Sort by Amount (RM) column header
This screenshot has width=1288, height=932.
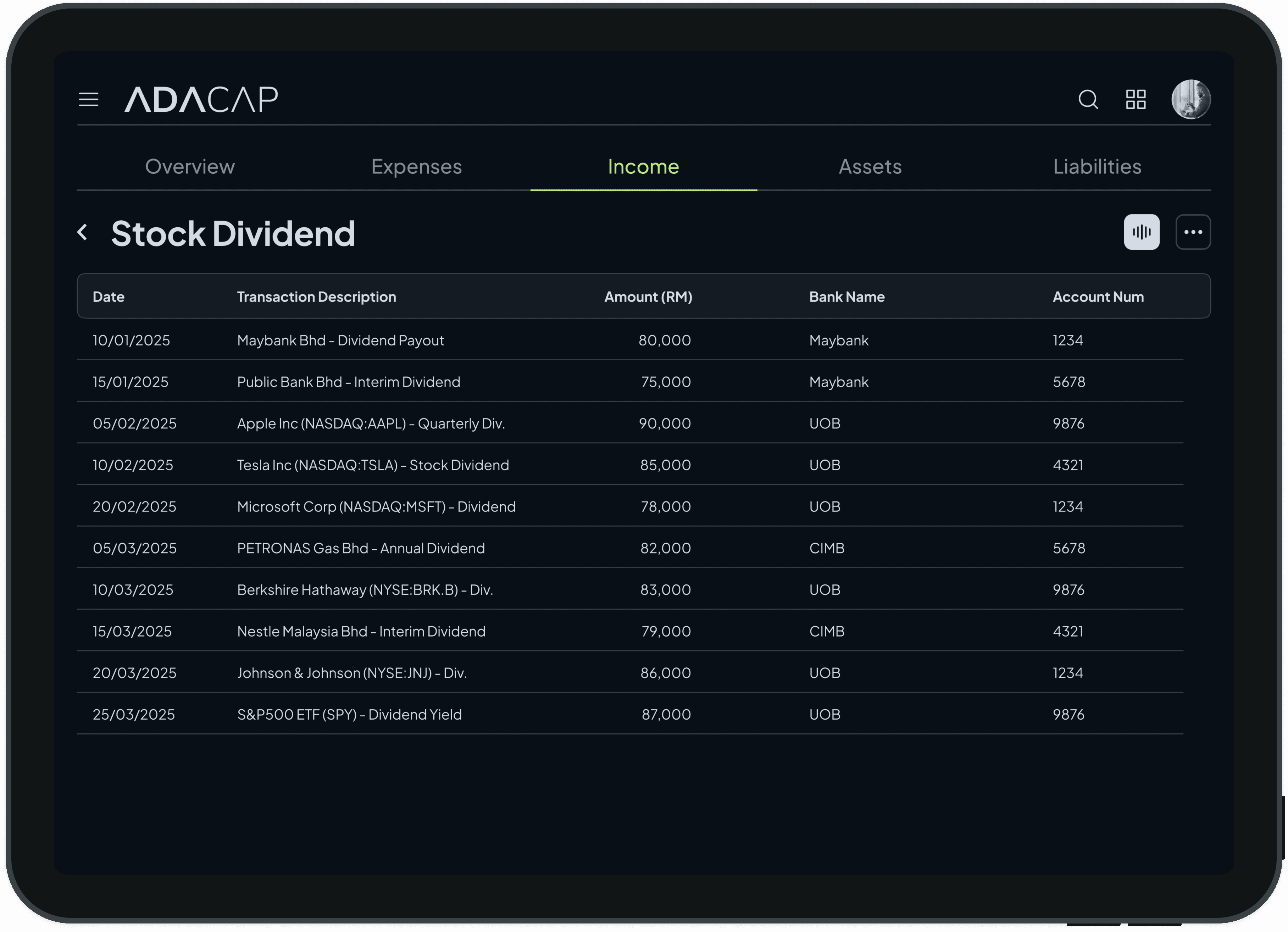point(648,296)
